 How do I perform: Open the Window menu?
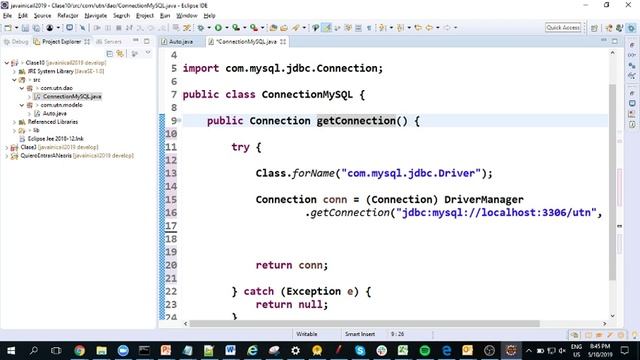click(x=187, y=16)
